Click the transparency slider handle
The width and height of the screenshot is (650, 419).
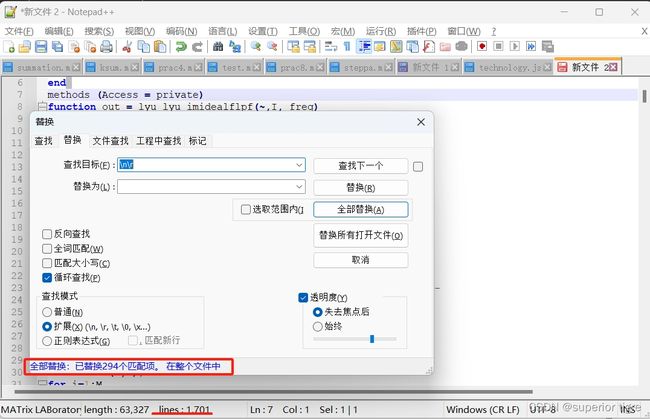[372, 339]
